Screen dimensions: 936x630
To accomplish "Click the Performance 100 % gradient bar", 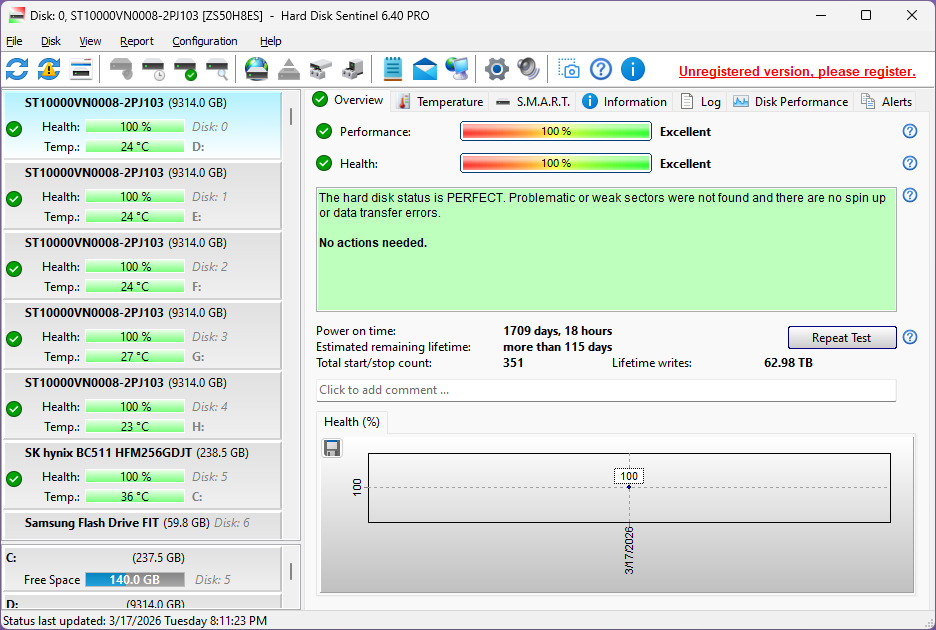I will pos(556,131).
